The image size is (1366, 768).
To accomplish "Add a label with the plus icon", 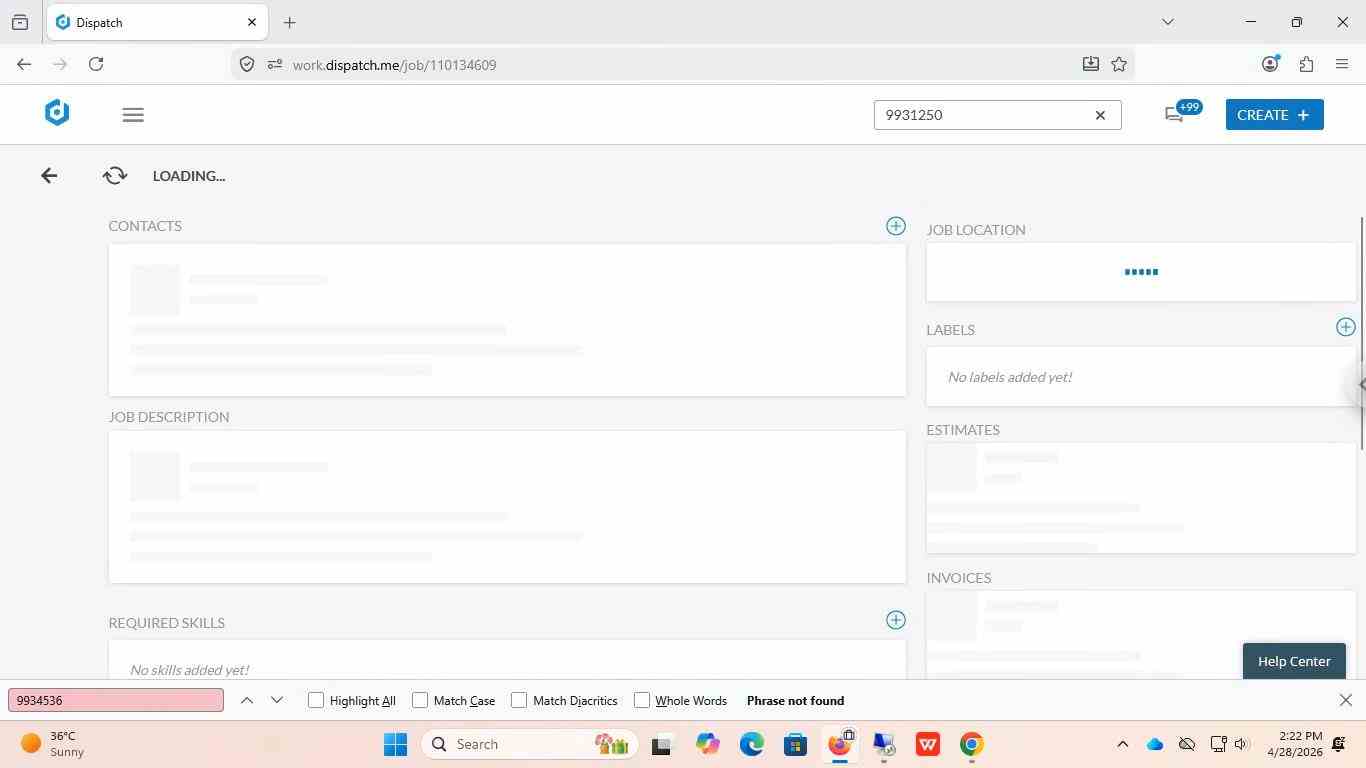I will pos(1345,327).
